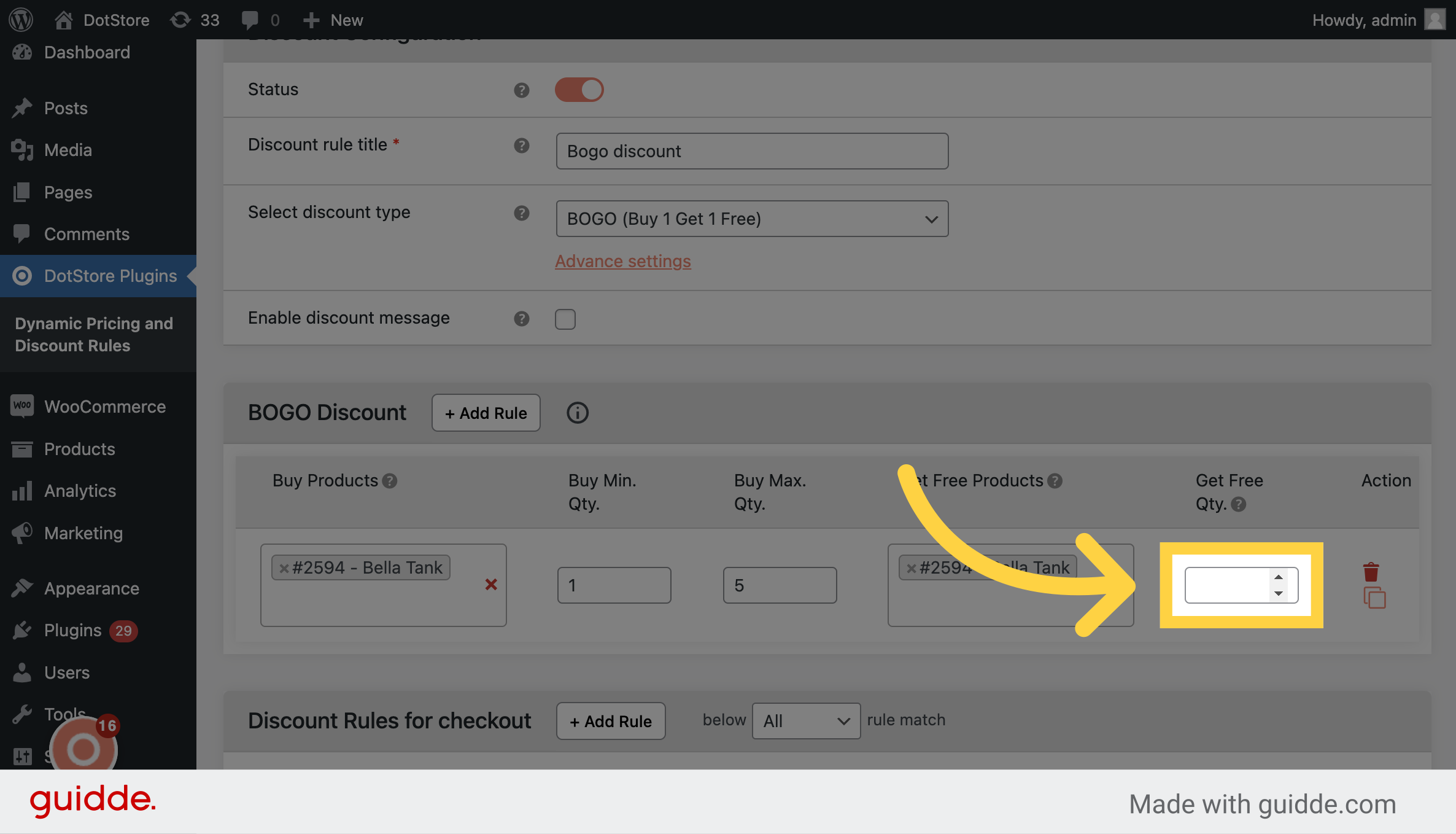1456x834 pixels.
Task: View the comments bubble in admin bar
Action: click(x=260, y=20)
